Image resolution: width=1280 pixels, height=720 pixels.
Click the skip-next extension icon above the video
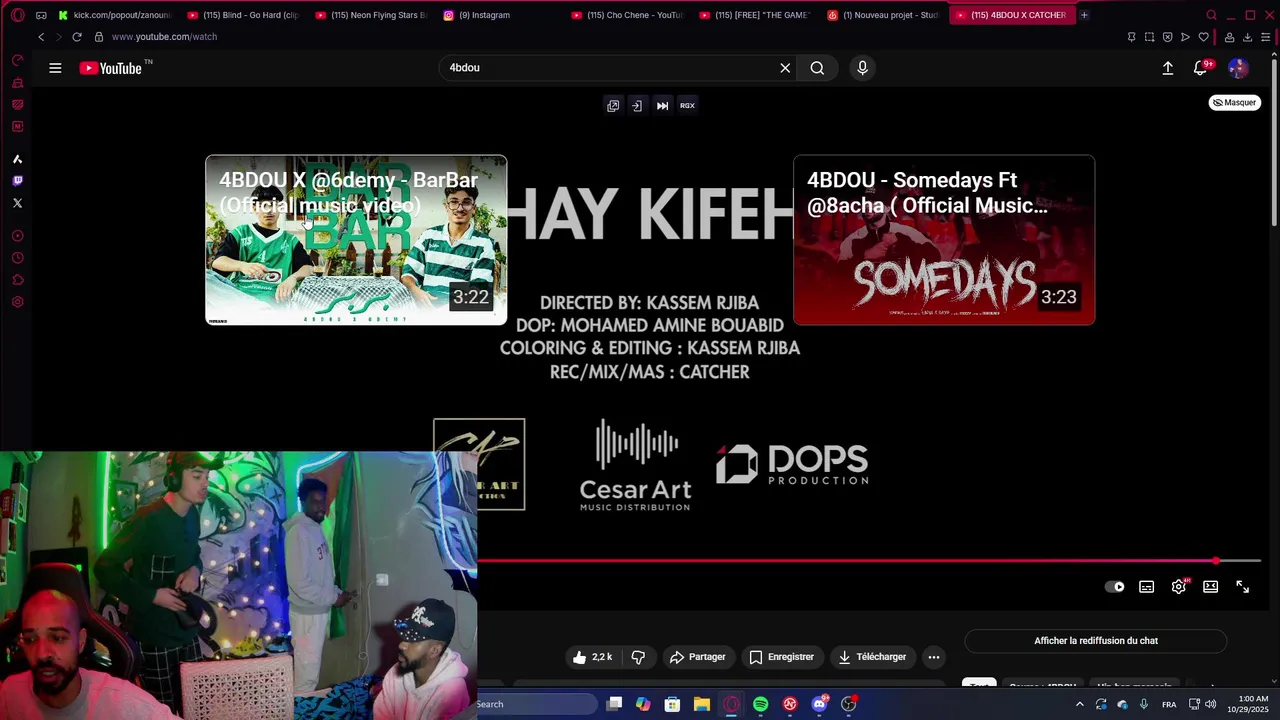point(662,105)
